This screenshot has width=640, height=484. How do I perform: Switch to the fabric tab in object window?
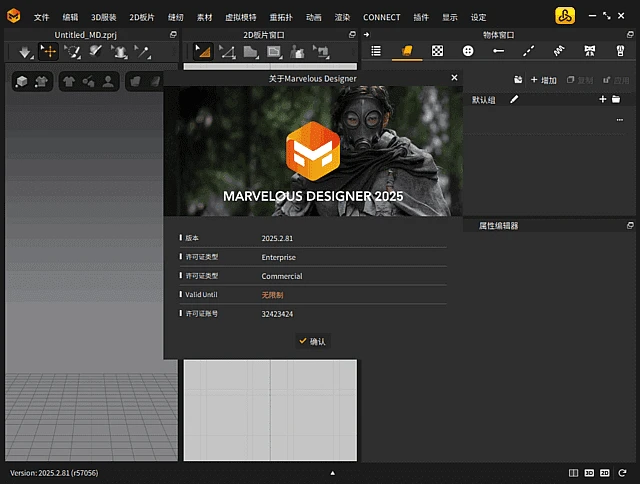(x=406, y=51)
